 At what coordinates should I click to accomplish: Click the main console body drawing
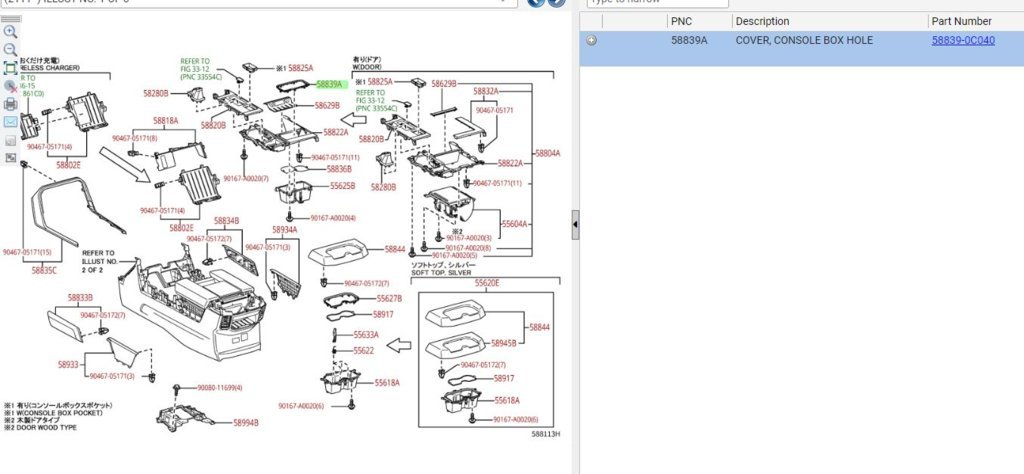(193, 304)
